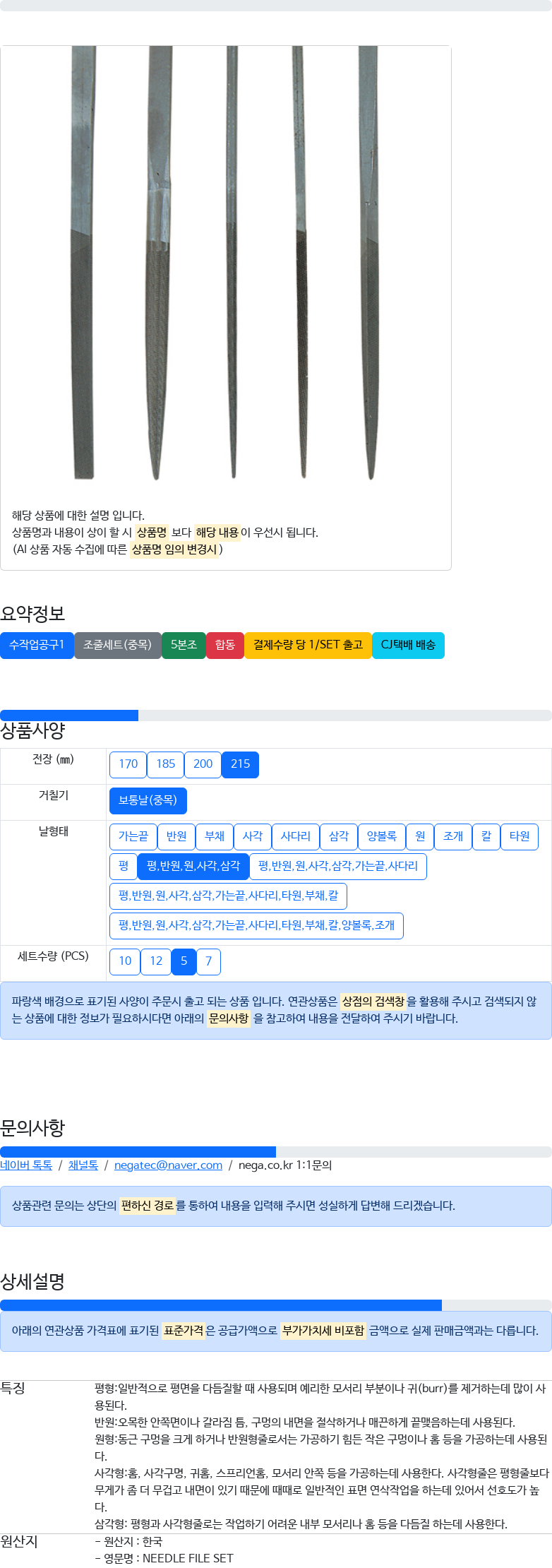The image size is (552, 1568).
Task: Choose the 양볼록 blade shape
Action: pyautogui.click(x=382, y=836)
